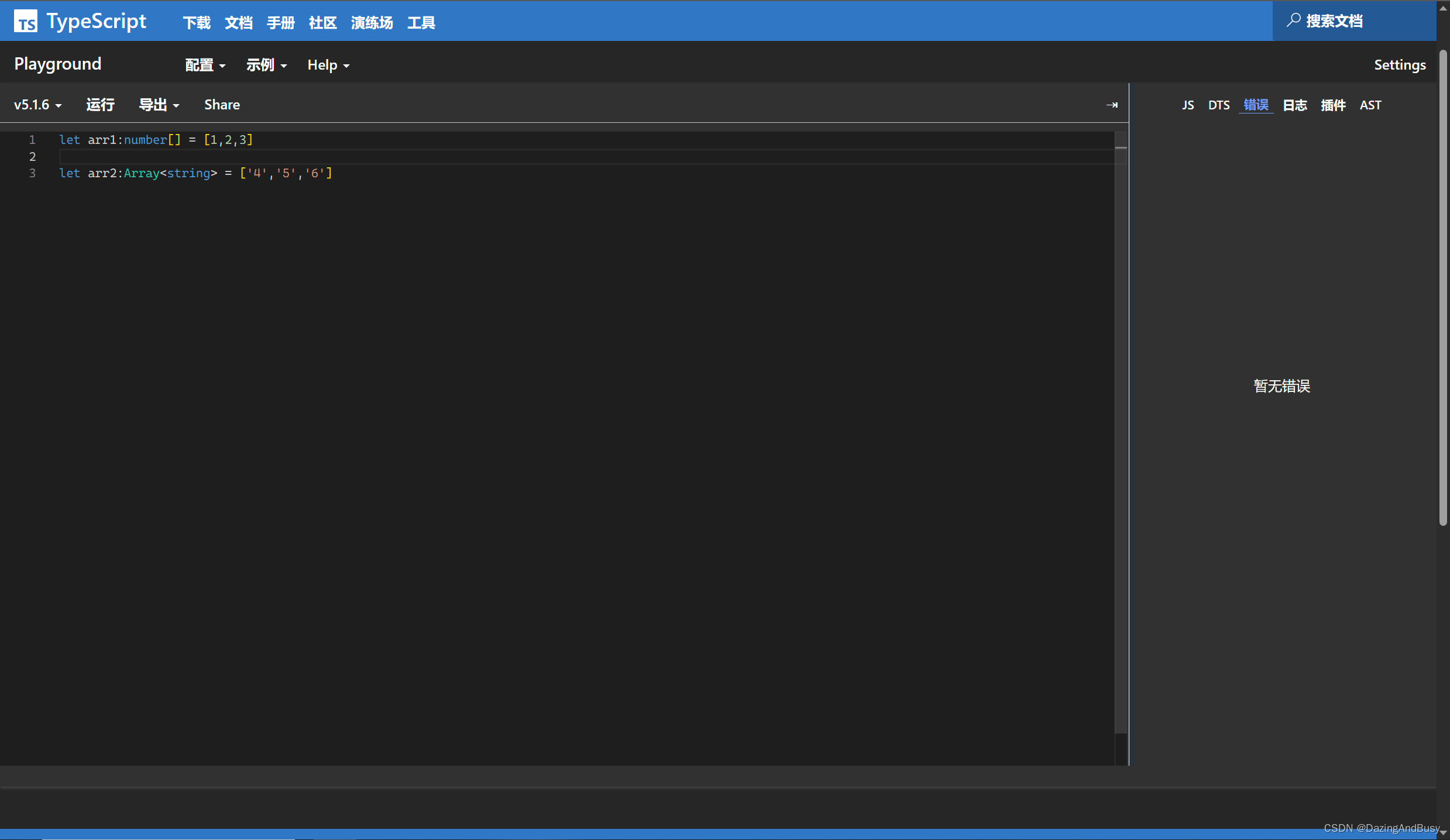Open the v5.1.6 version dropdown
This screenshot has height=840, width=1450.
pos(37,105)
